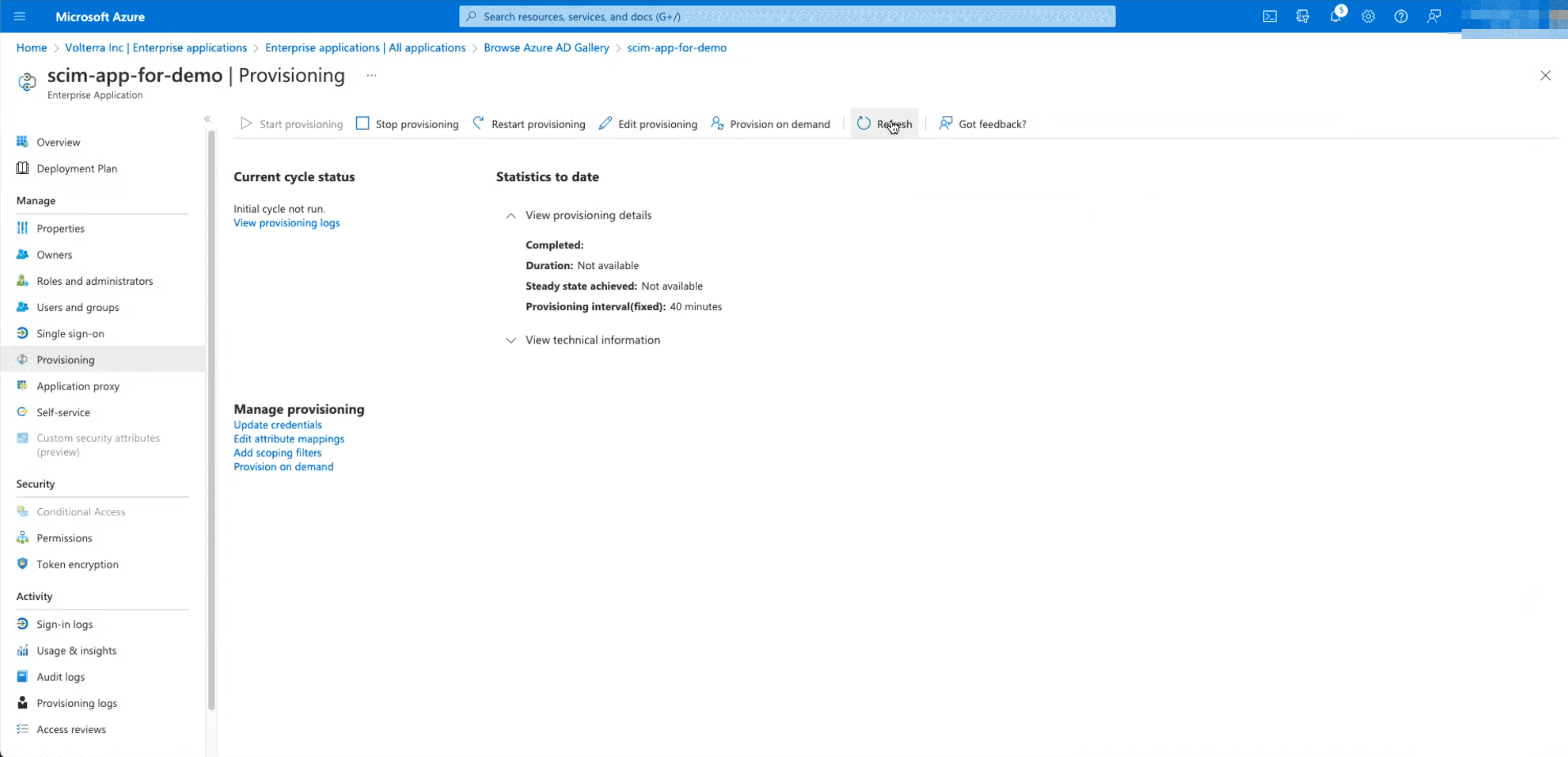Select the Single sign-on menu item
This screenshot has height=757, width=1568.
tap(70, 333)
